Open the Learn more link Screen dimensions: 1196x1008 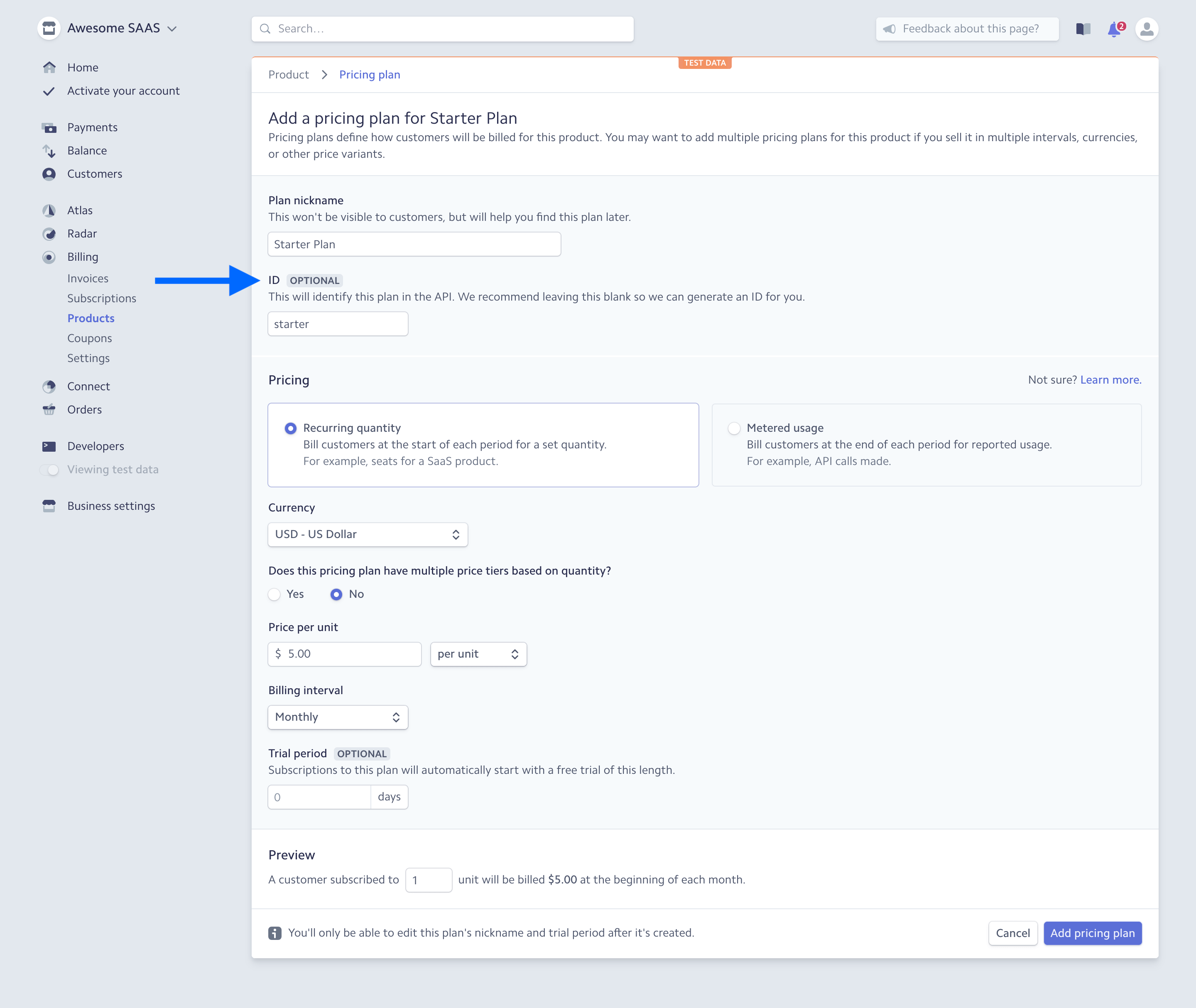1110,380
